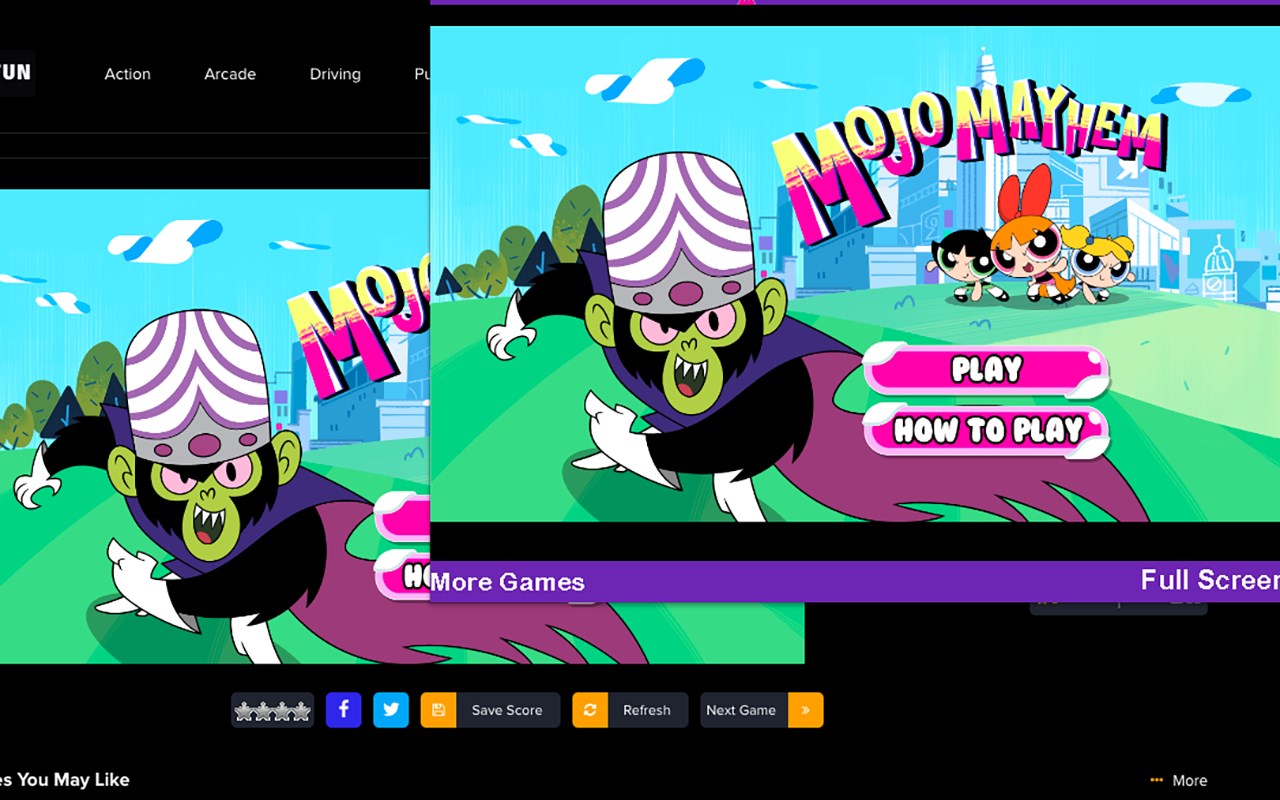The image size is (1280, 800).
Task: Share the game on Twitter
Action: coord(391,710)
